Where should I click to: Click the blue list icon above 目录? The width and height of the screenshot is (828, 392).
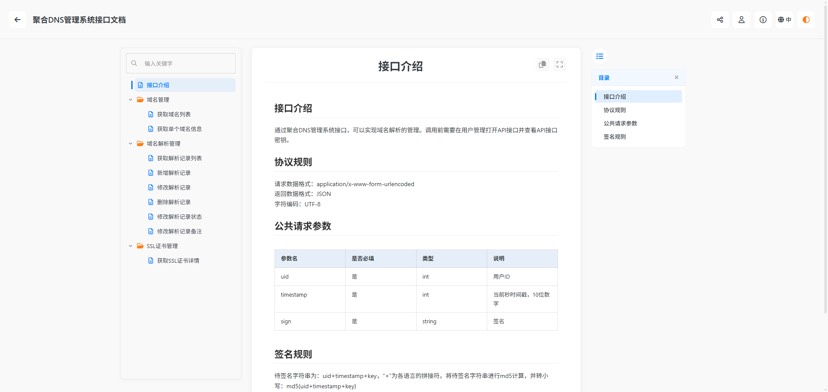click(599, 56)
